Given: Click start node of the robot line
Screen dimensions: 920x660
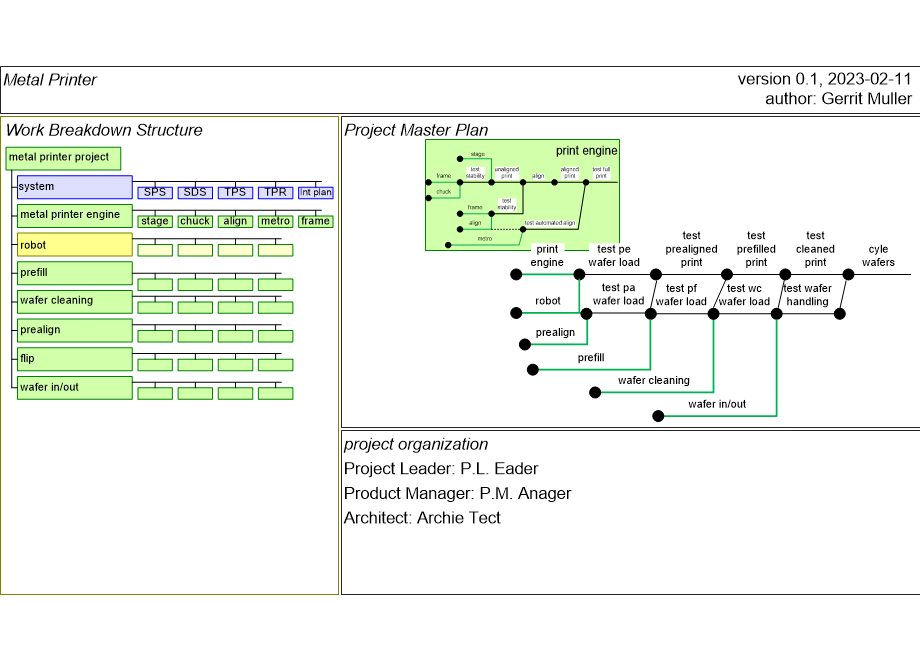Looking at the screenshot, I should pyautogui.click(x=516, y=313).
